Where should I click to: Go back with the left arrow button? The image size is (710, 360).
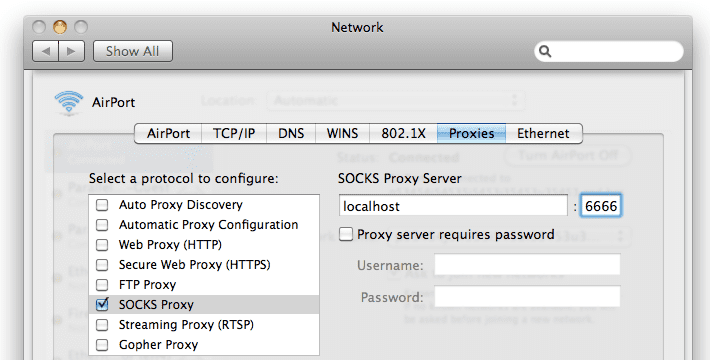click(x=46, y=51)
